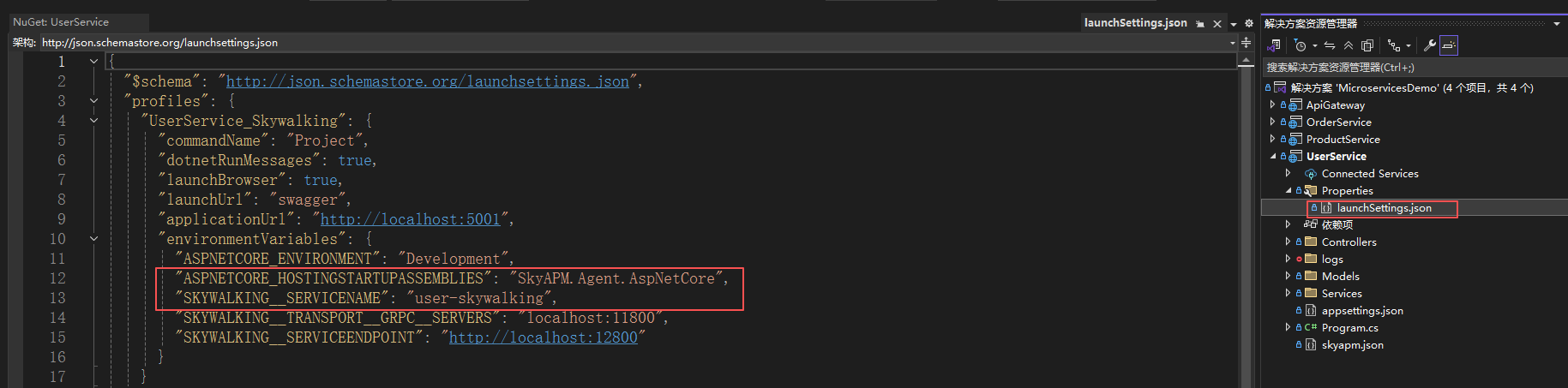1568x388 pixels.
Task: Click the sync with active document icon
Action: click(1330, 45)
